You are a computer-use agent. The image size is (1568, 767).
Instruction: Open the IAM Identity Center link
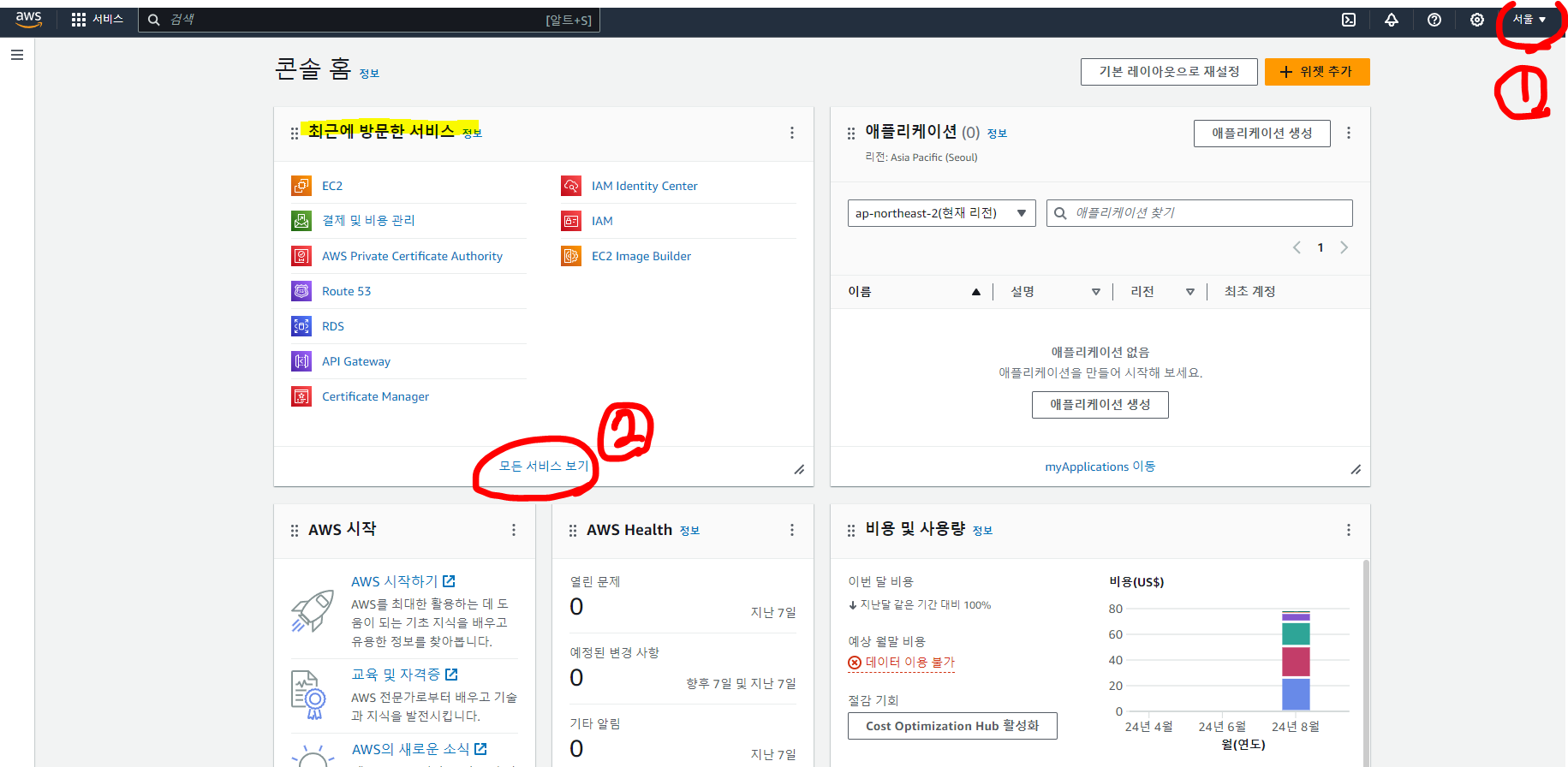coord(645,186)
